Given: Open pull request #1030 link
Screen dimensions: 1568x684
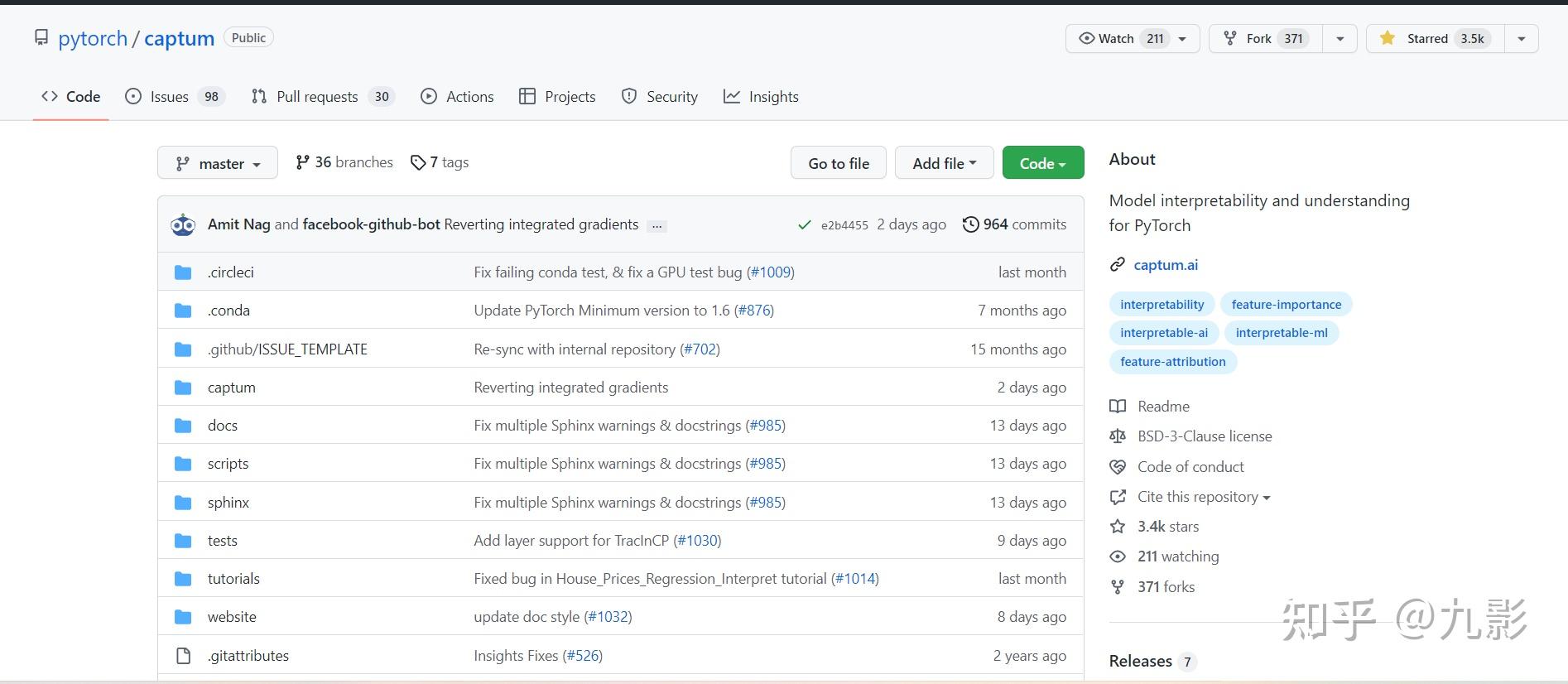Looking at the screenshot, I should (x=698, y=541).
